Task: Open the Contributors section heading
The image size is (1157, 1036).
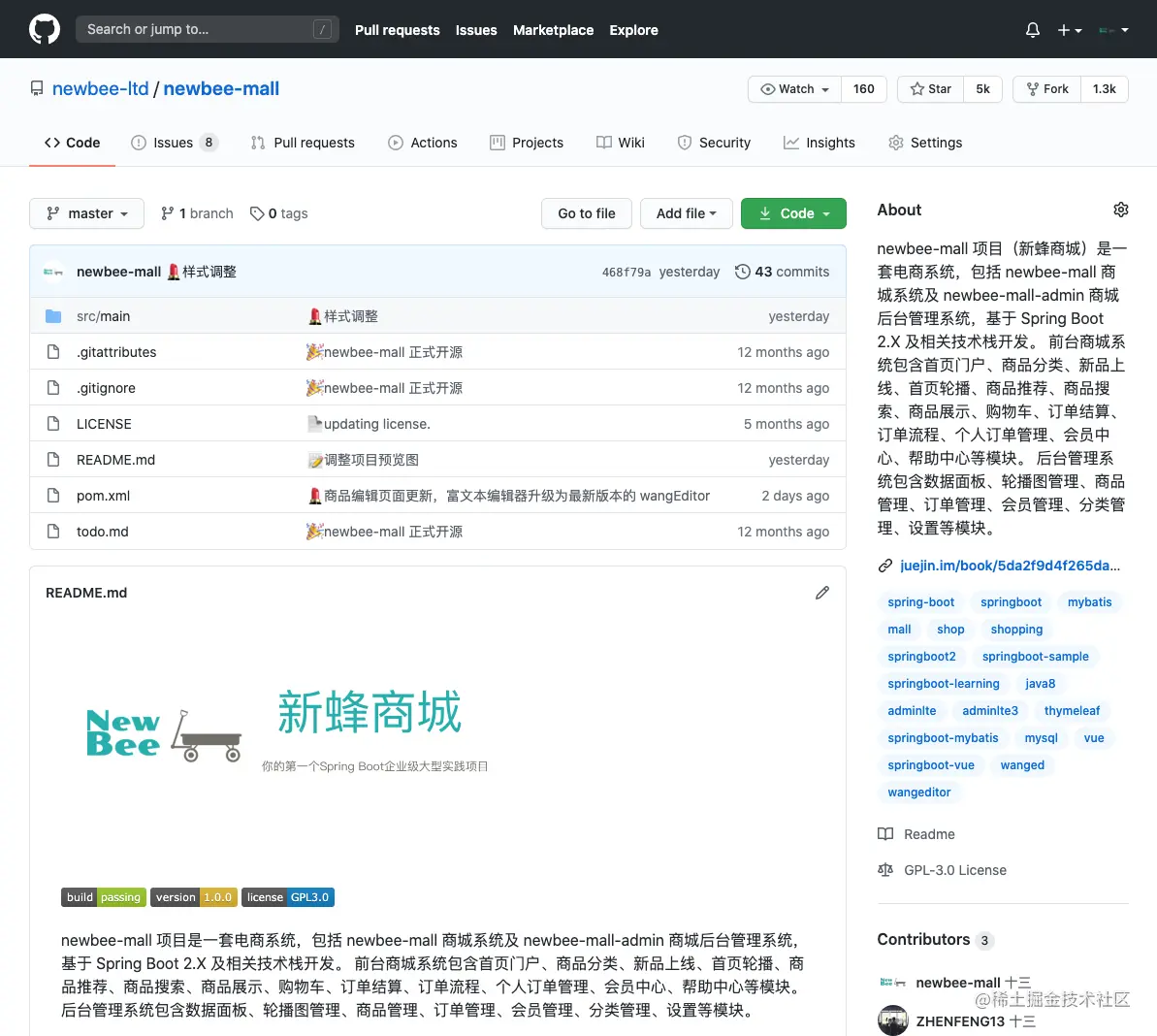Action: tap(923, 939)
